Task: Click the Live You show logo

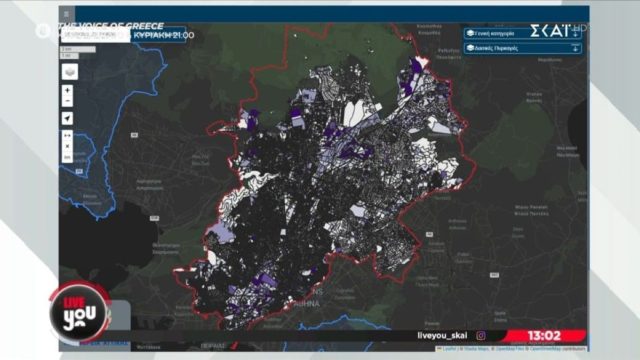Action: point(80,313)
